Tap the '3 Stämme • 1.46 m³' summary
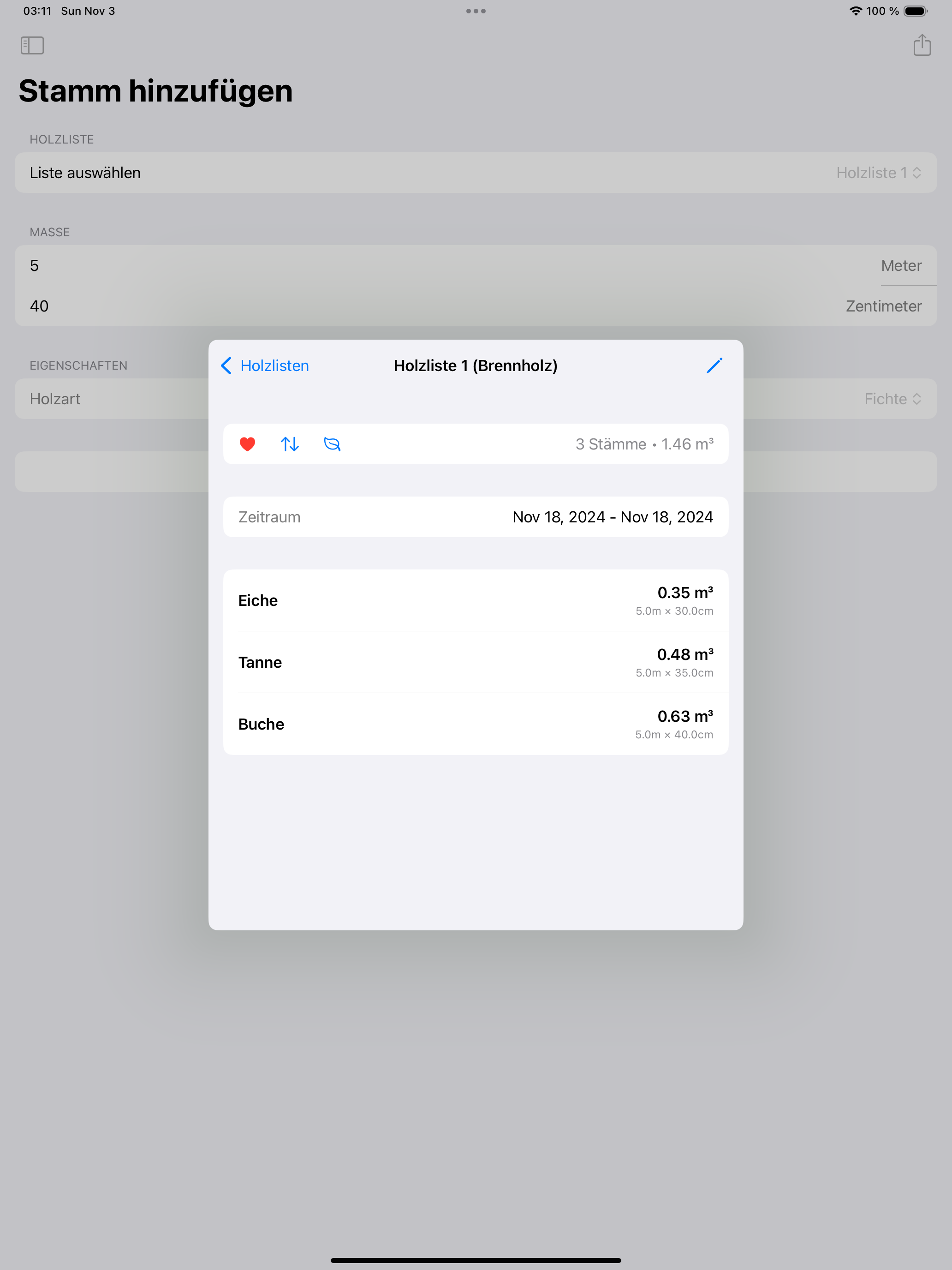This screenshot has width=952, height=1270. (x=644, y=444)
